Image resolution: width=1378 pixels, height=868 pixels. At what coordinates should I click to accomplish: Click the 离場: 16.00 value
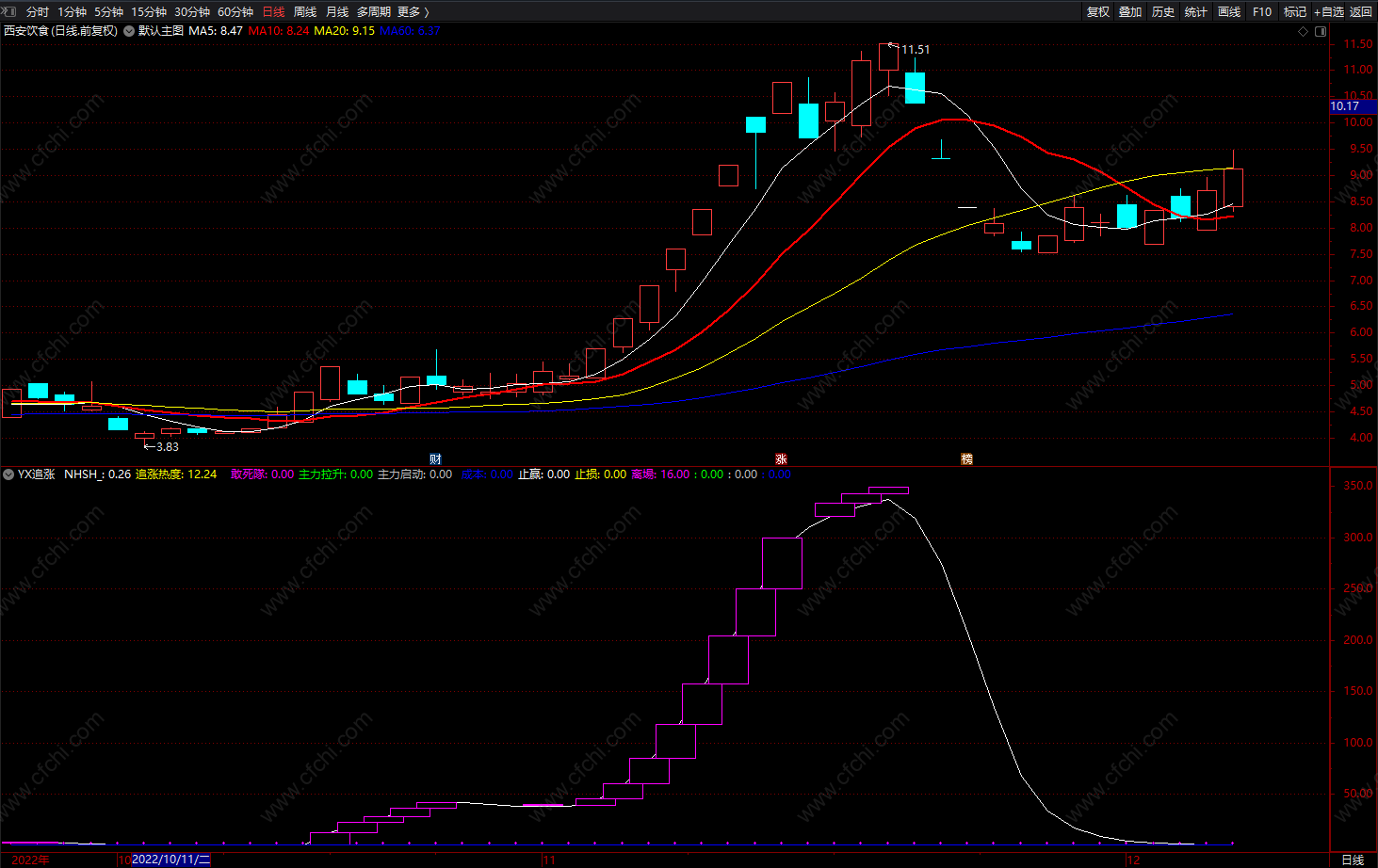[x=660, y=474]
